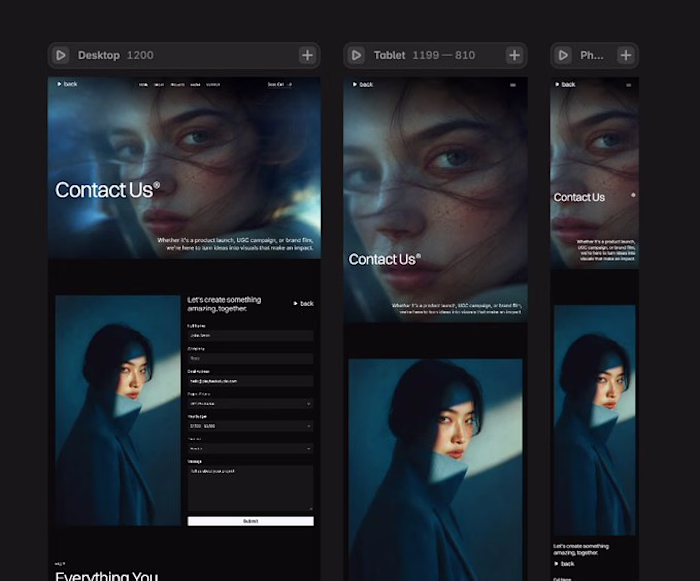
Task: Select the Tablet breakpoint label
Action: tap(390, 55)
